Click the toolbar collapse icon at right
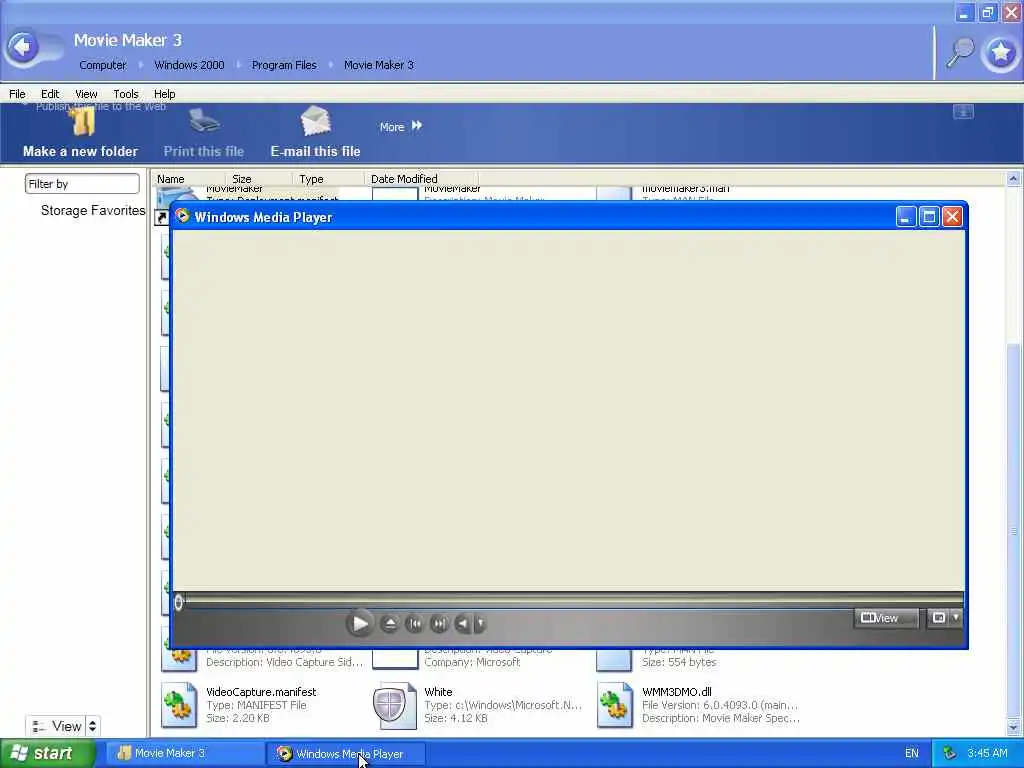 [963, 111]
